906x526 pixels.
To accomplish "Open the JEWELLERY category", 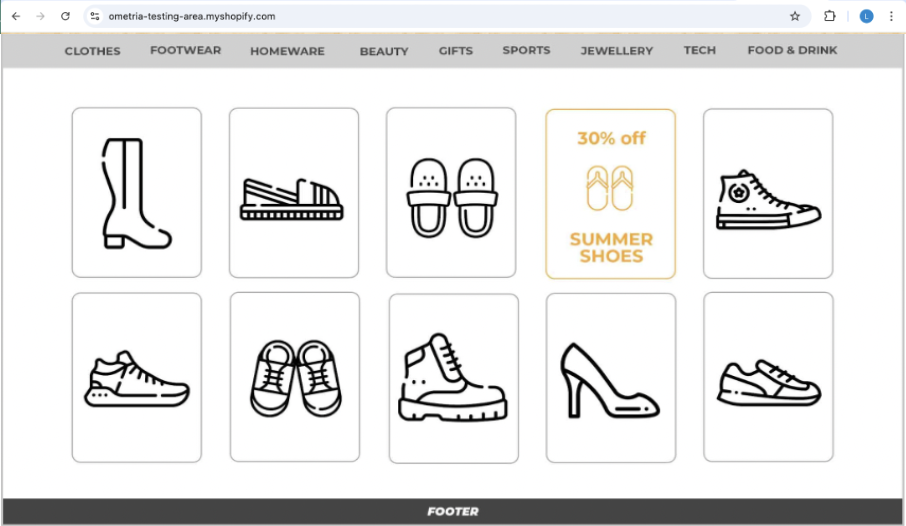I will 617,51.
